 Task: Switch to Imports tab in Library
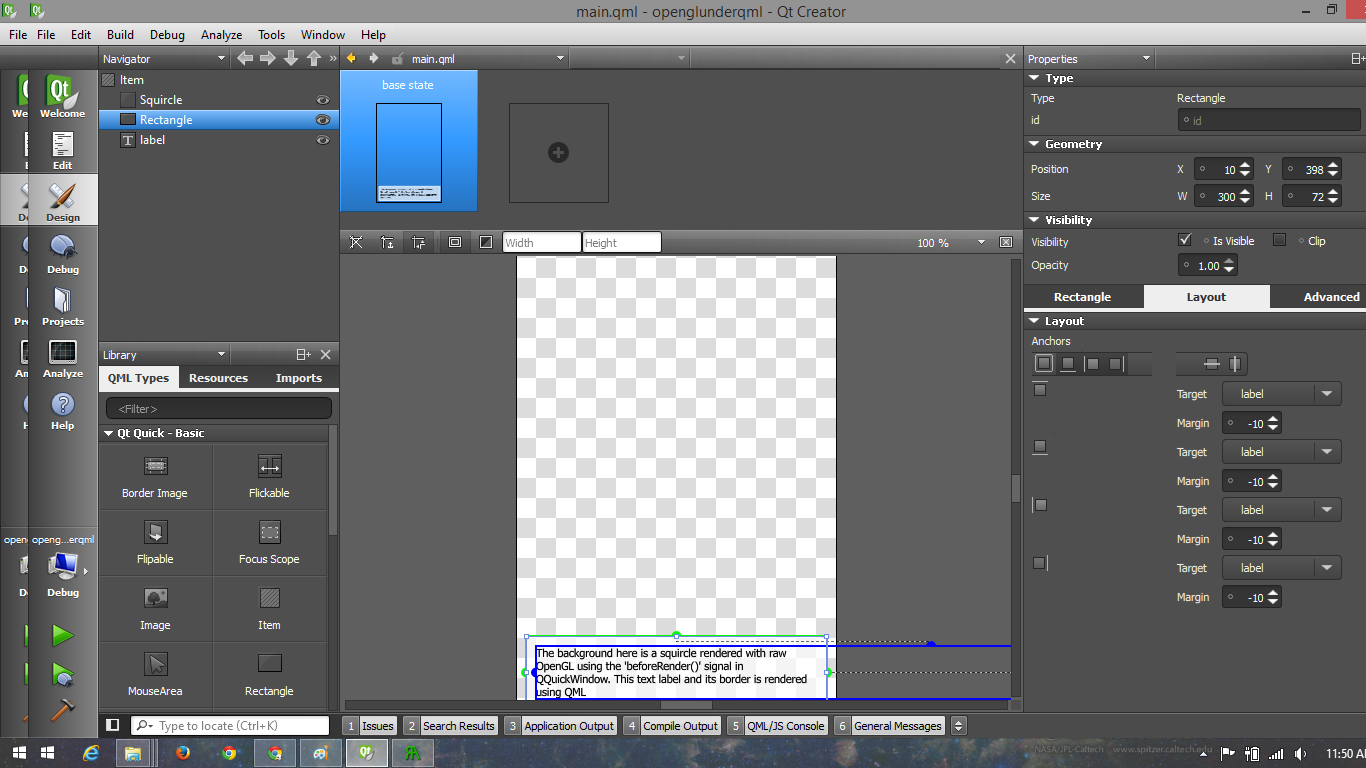(x=299, y=378)
